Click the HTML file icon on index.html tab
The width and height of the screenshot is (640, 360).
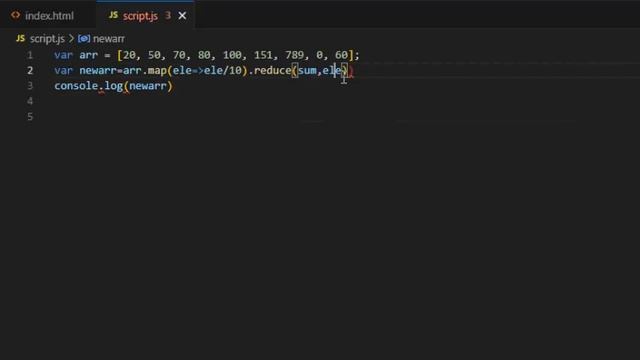pos(16,15)
